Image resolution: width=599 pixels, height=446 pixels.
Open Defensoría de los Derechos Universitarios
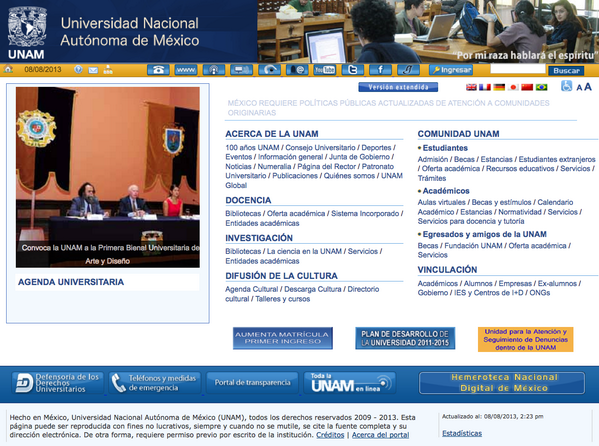[x=57, y=383]
